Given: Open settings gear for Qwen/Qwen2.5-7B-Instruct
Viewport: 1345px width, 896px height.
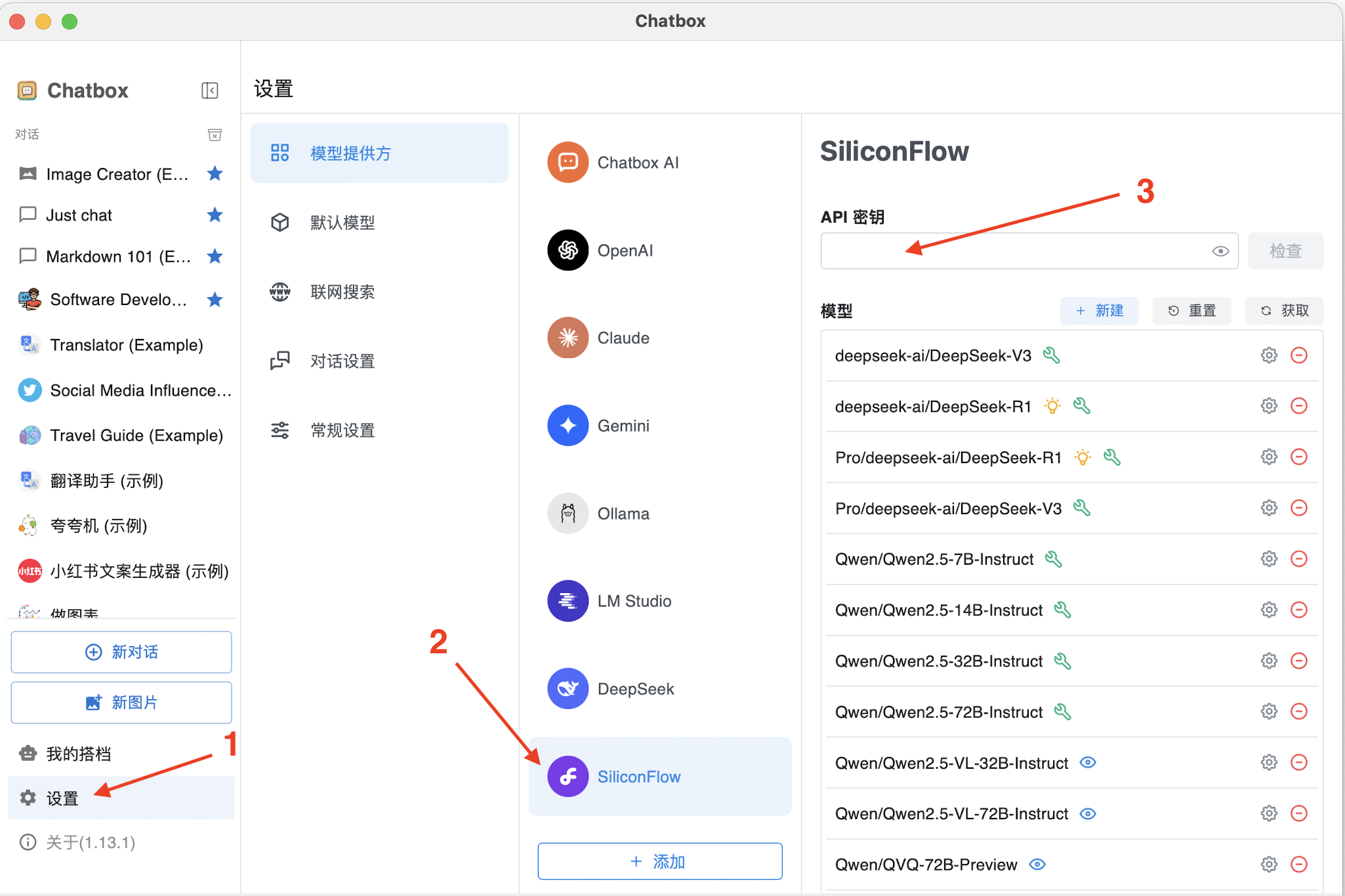Looking at the screenshot, I should tap(1269, 559).
